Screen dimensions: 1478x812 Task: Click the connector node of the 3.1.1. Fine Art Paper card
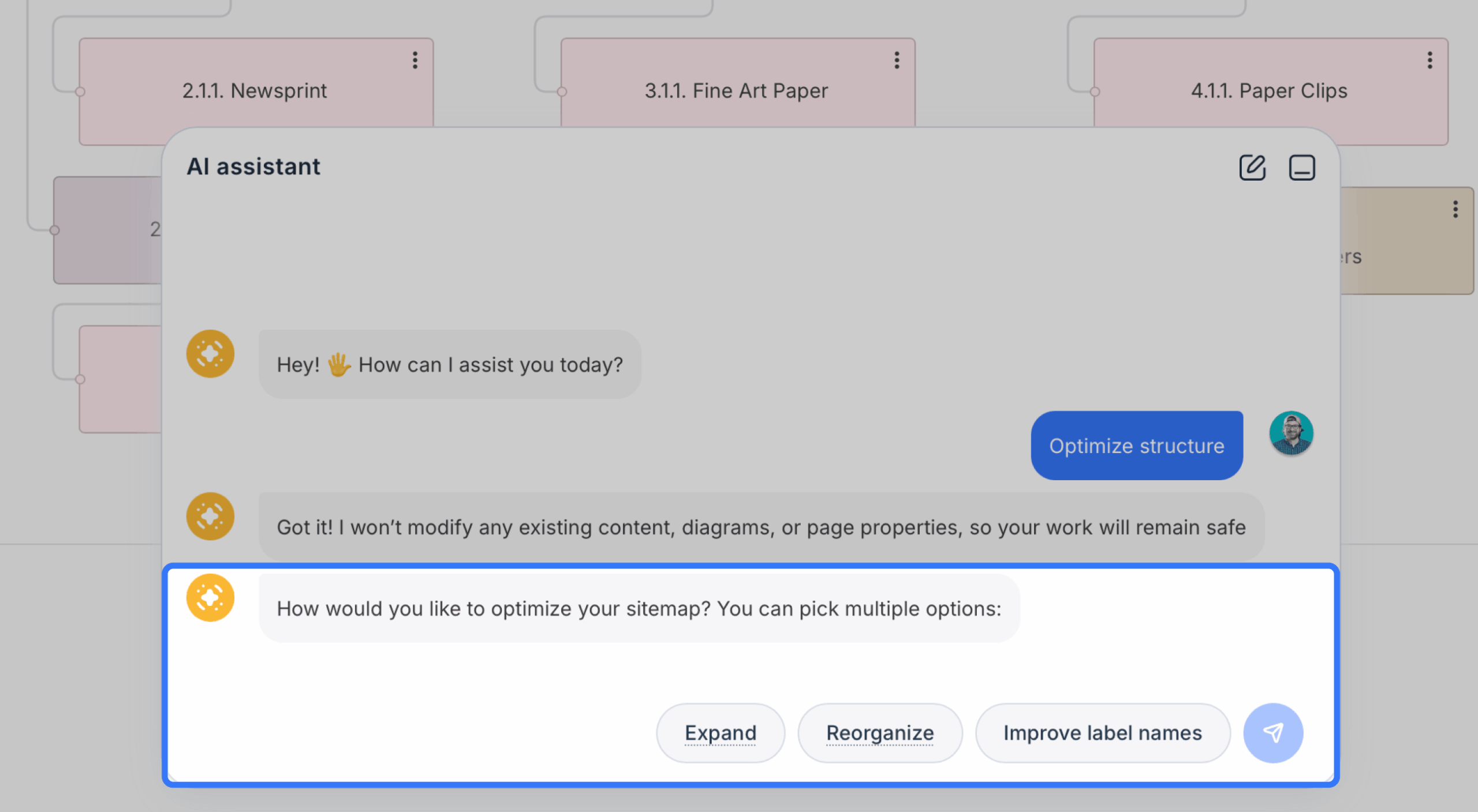coord(562,92)
